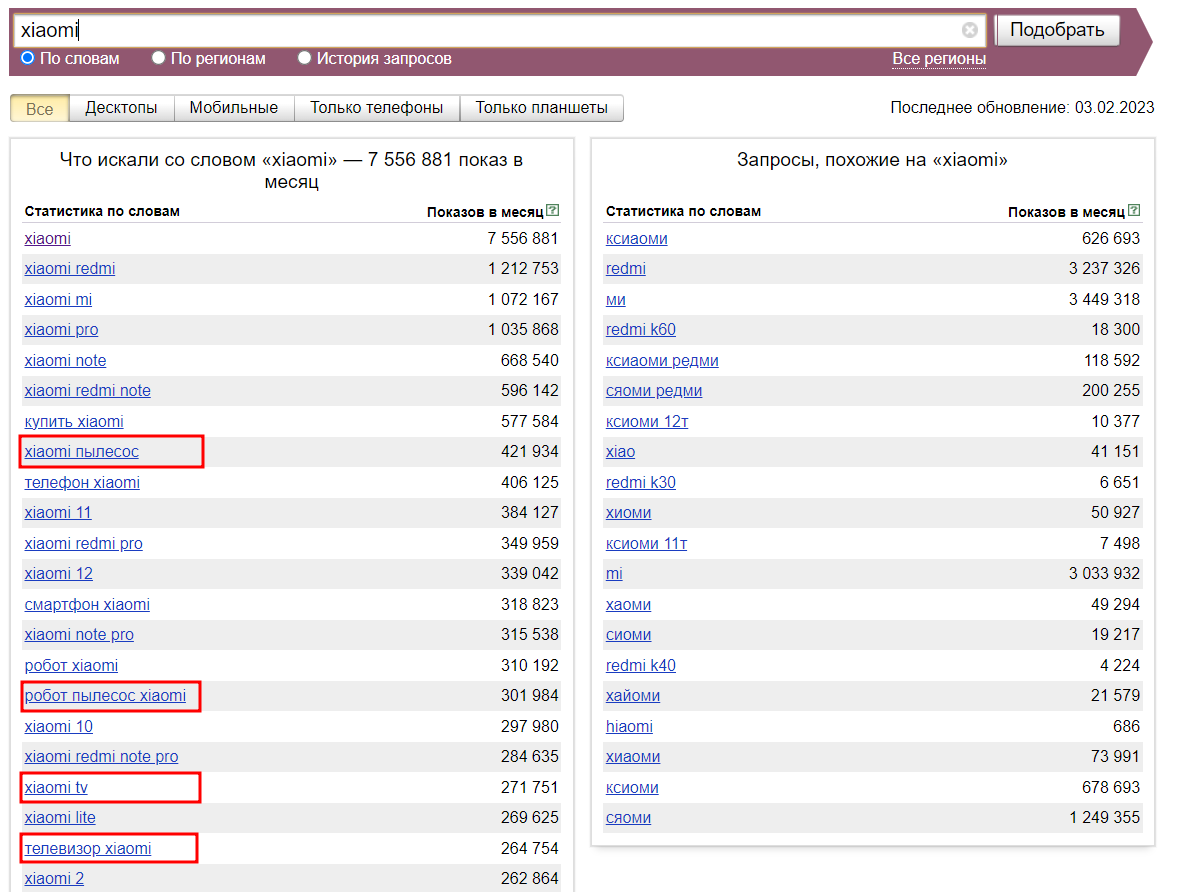
Task: Open the 'xiaomi пылесос' keyword link
Action: pyautogui.click(x=81, y=452)
